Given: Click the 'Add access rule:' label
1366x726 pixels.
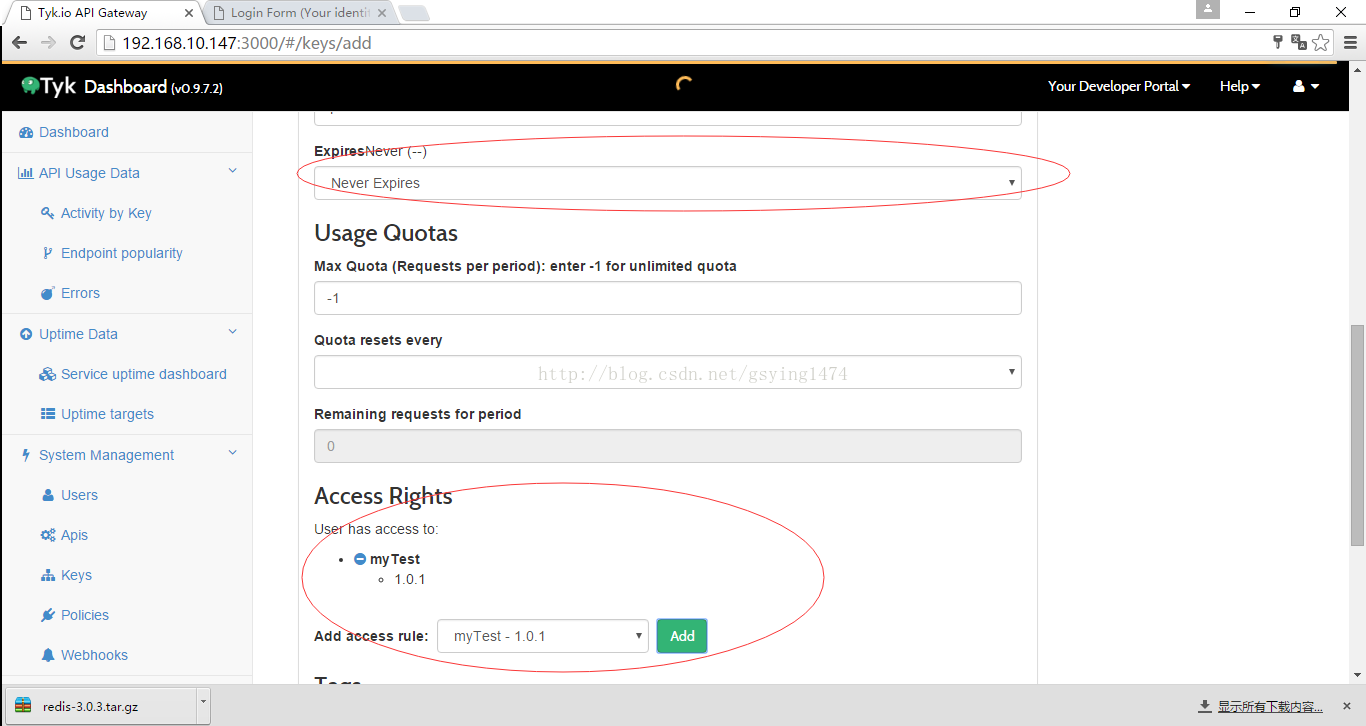Looking at the screenshot, I should pos(371,636).
